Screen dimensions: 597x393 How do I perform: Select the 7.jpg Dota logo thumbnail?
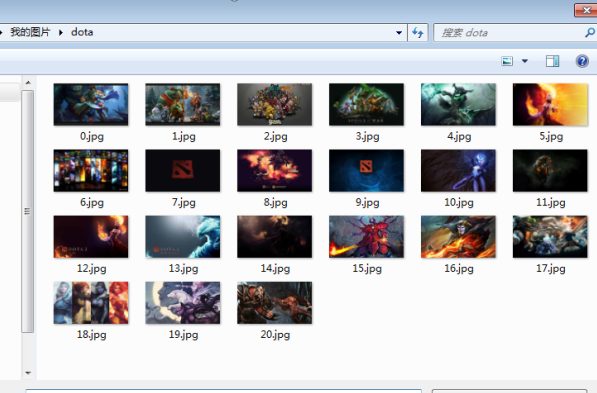click(x=183, y=171)
